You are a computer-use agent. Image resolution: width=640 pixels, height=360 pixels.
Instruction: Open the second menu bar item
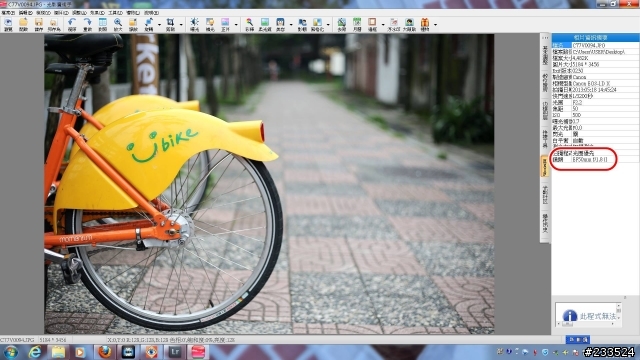[x=25, y=13]
